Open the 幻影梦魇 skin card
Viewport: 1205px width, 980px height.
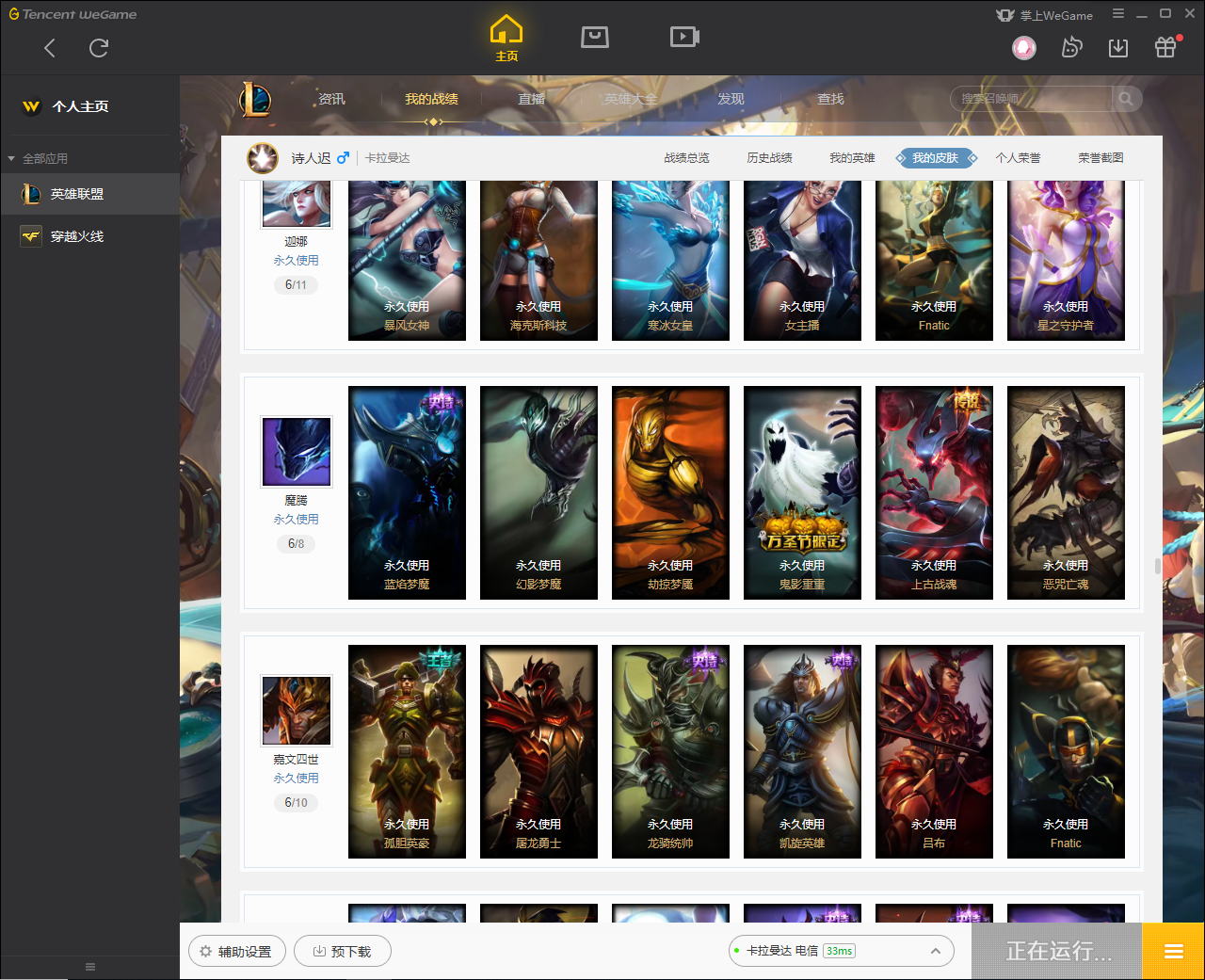click(x=538, y=492)
